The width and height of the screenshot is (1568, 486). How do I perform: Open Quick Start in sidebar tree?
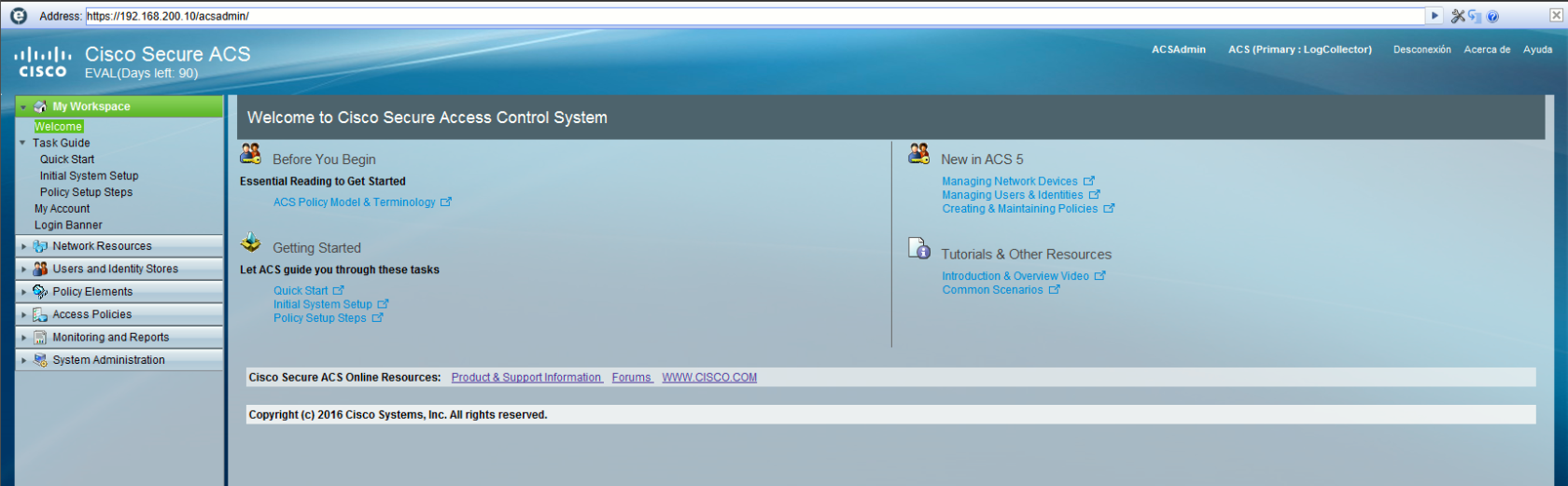(x=67, y=160)
